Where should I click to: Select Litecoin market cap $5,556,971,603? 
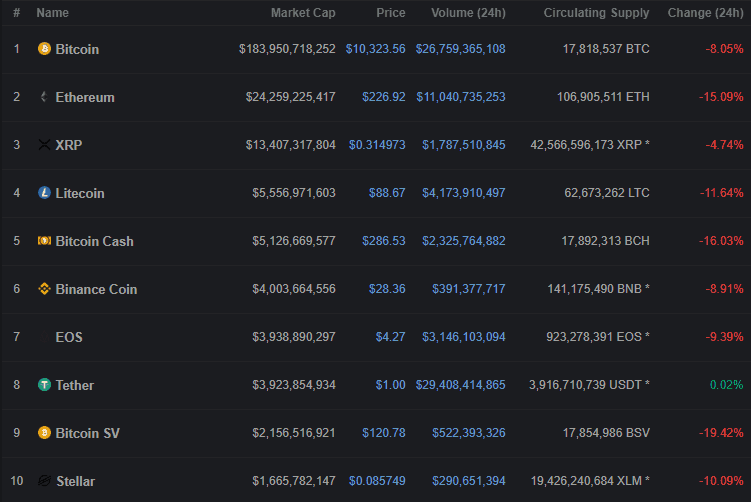coord(294,193)
